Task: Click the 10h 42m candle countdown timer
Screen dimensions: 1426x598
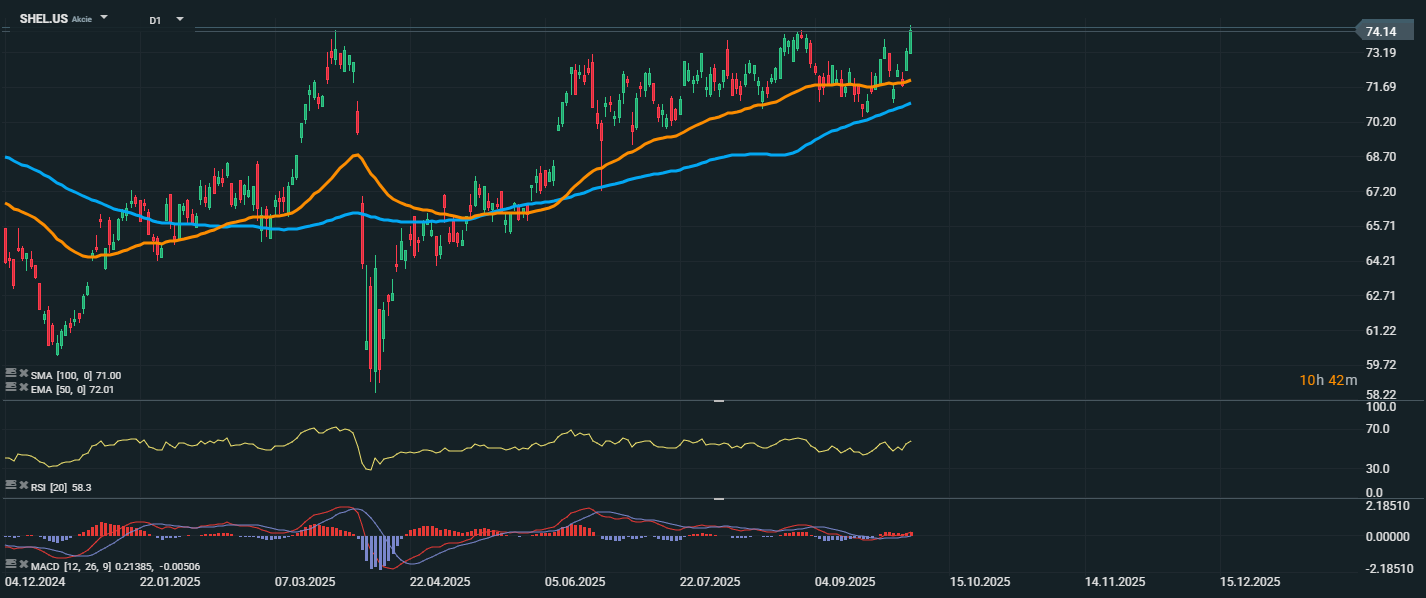Action: point(1328,380)
